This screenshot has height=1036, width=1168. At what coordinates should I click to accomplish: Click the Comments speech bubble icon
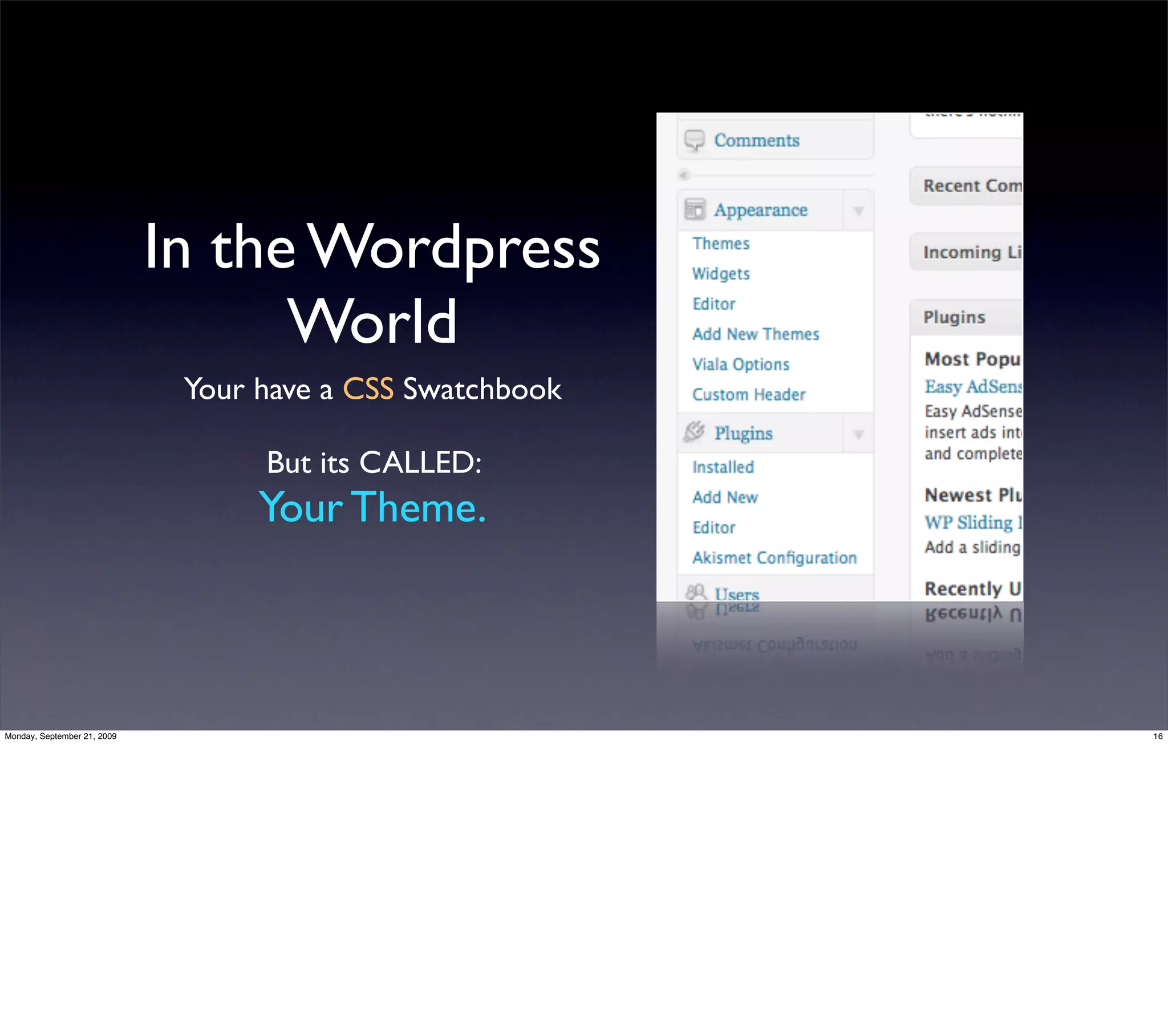tap(694, 140)
